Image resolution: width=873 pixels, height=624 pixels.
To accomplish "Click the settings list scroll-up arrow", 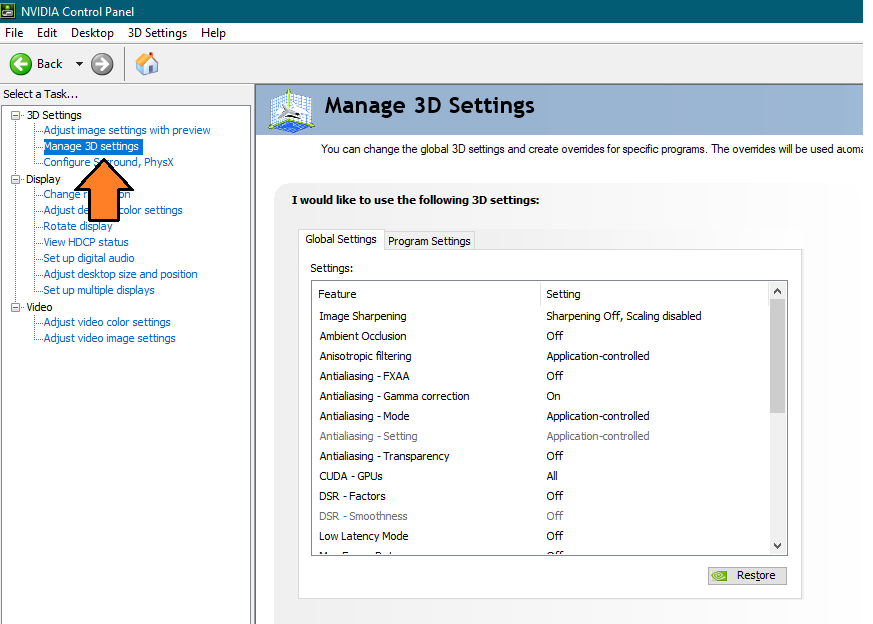I will tap(778, 291).
